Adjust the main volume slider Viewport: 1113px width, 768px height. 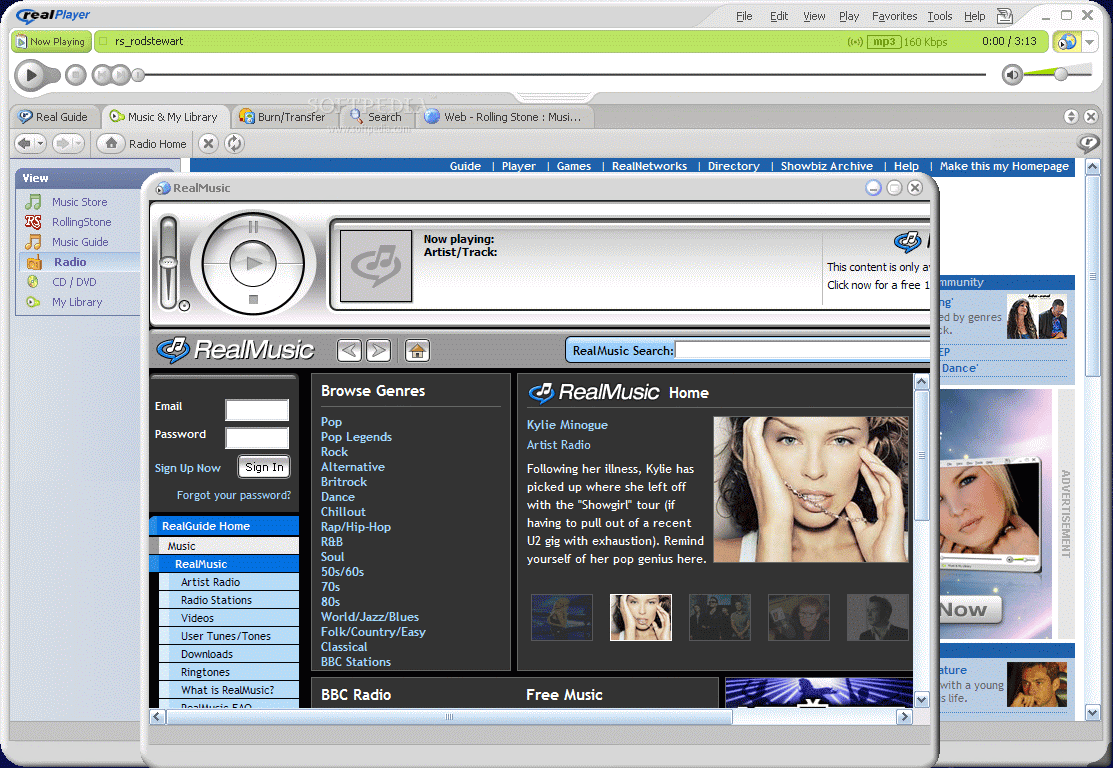[x=1061, y=74]
